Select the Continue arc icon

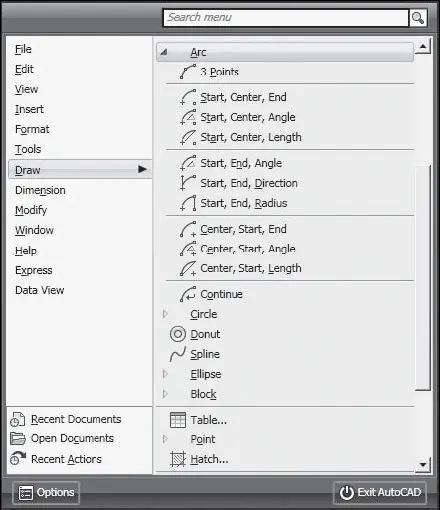pyautogui.click(x=188, y=294)
